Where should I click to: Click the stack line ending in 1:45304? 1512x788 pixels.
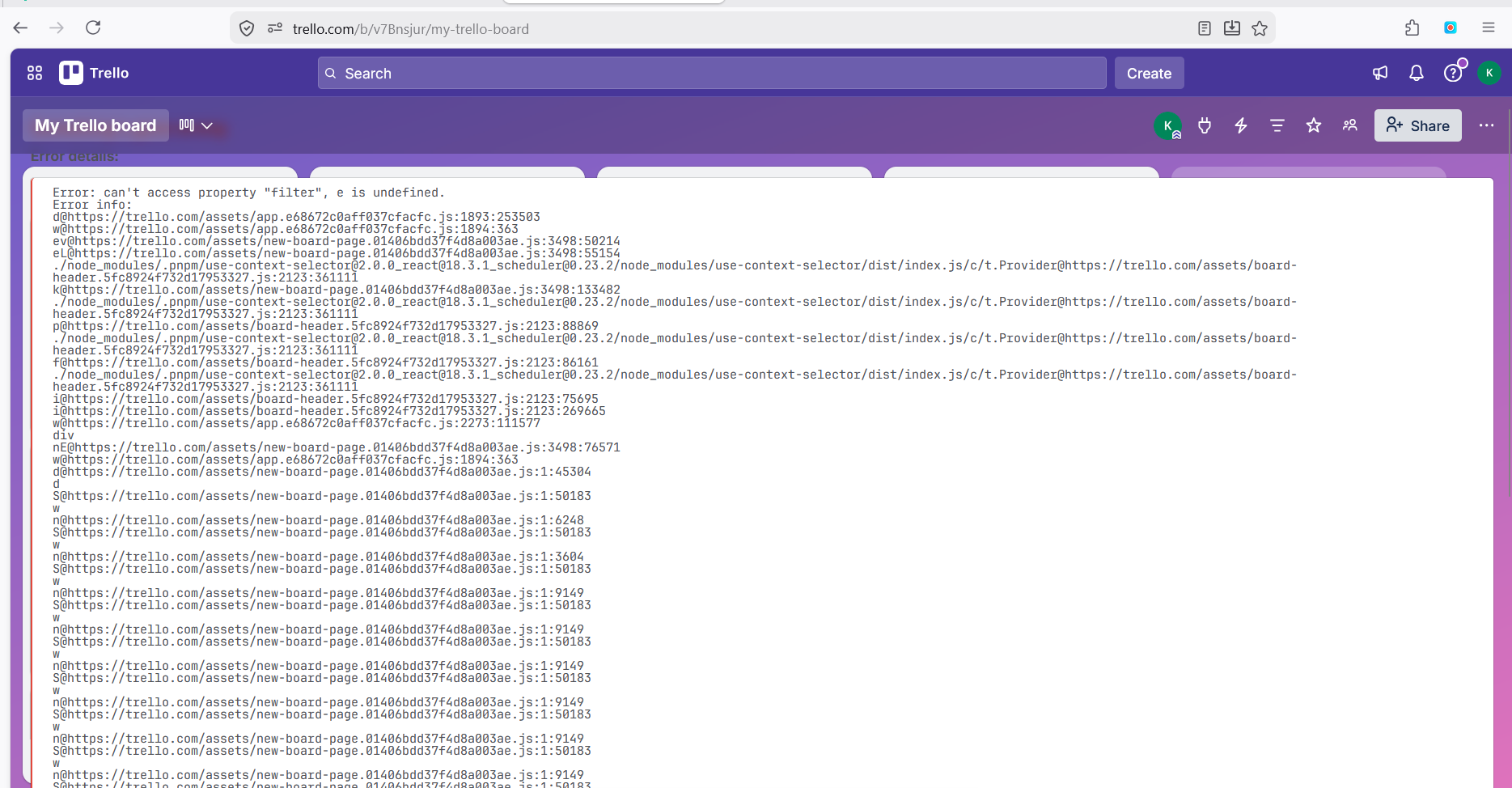[322, 472]
